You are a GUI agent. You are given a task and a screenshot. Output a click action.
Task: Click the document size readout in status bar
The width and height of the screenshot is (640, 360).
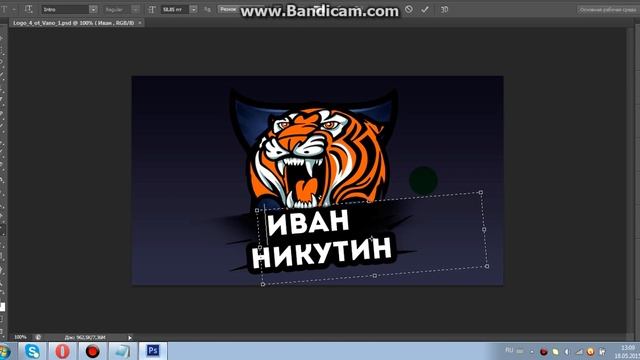point(85,338)
